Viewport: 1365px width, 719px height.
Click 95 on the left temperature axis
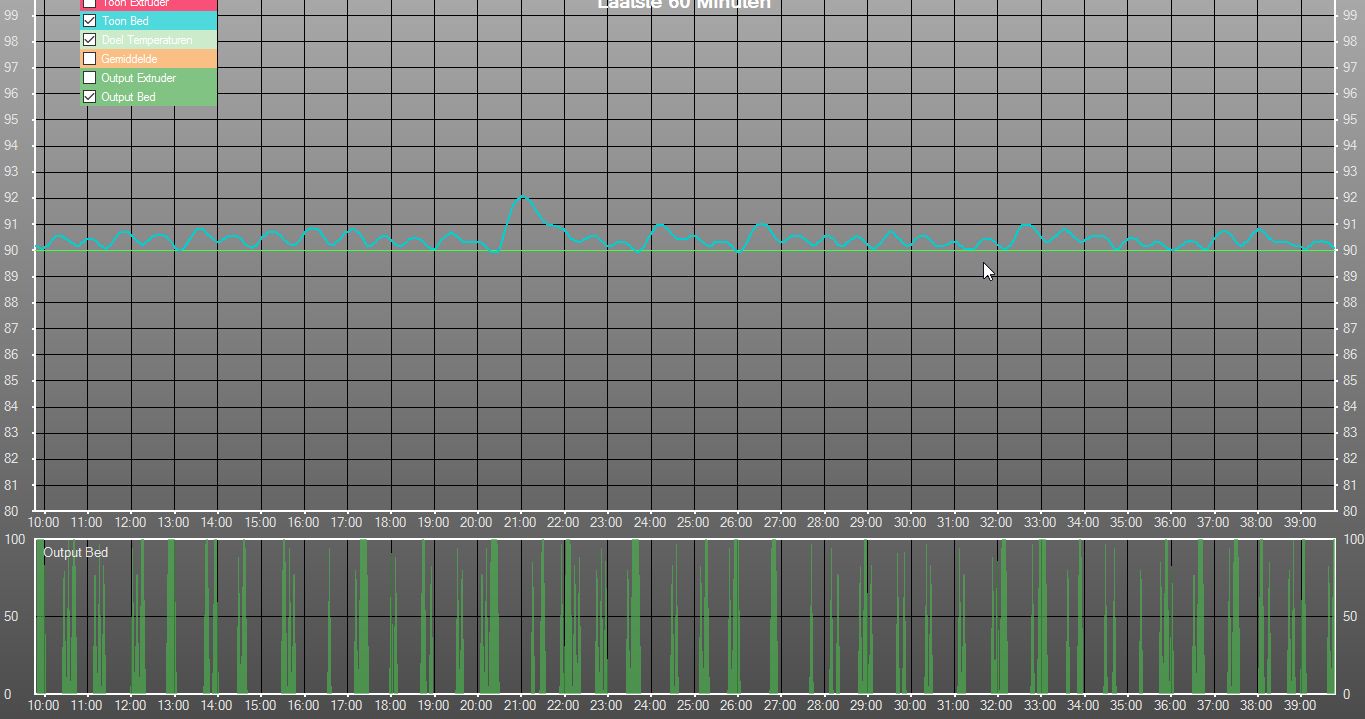(x=11, y=120)
